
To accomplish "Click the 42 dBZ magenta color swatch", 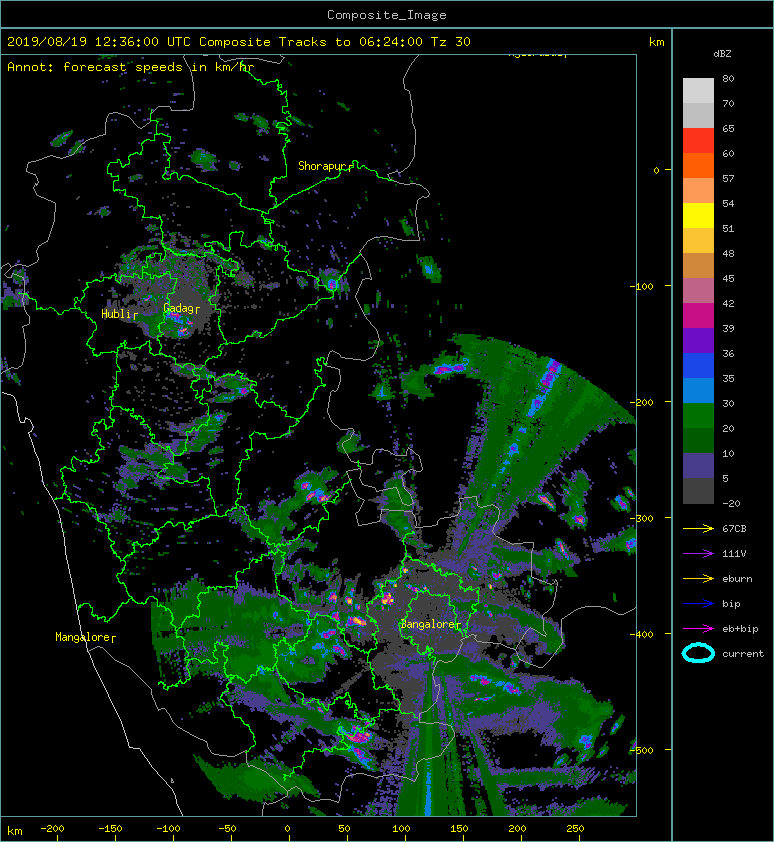I will pos(698,315).
